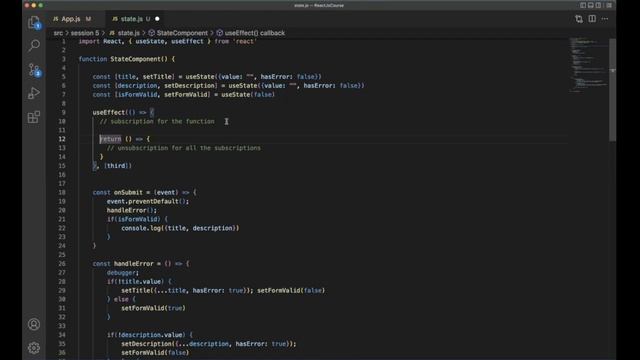Open the Customize Layout control
The width and height of the screenshot is (640, 360).
pos(609,5)
